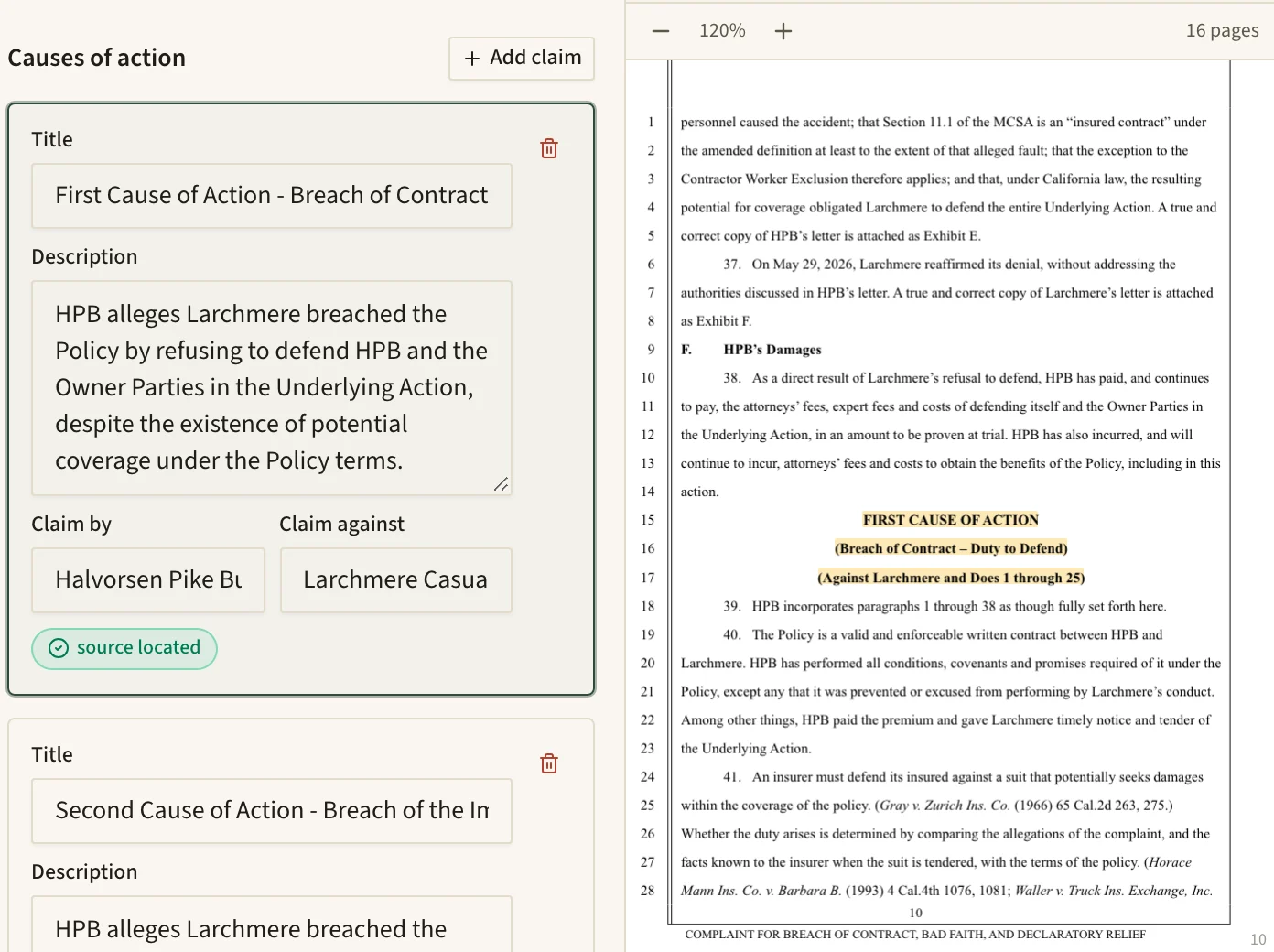
Task: Click the 16 pages label
Action: 1222,31
